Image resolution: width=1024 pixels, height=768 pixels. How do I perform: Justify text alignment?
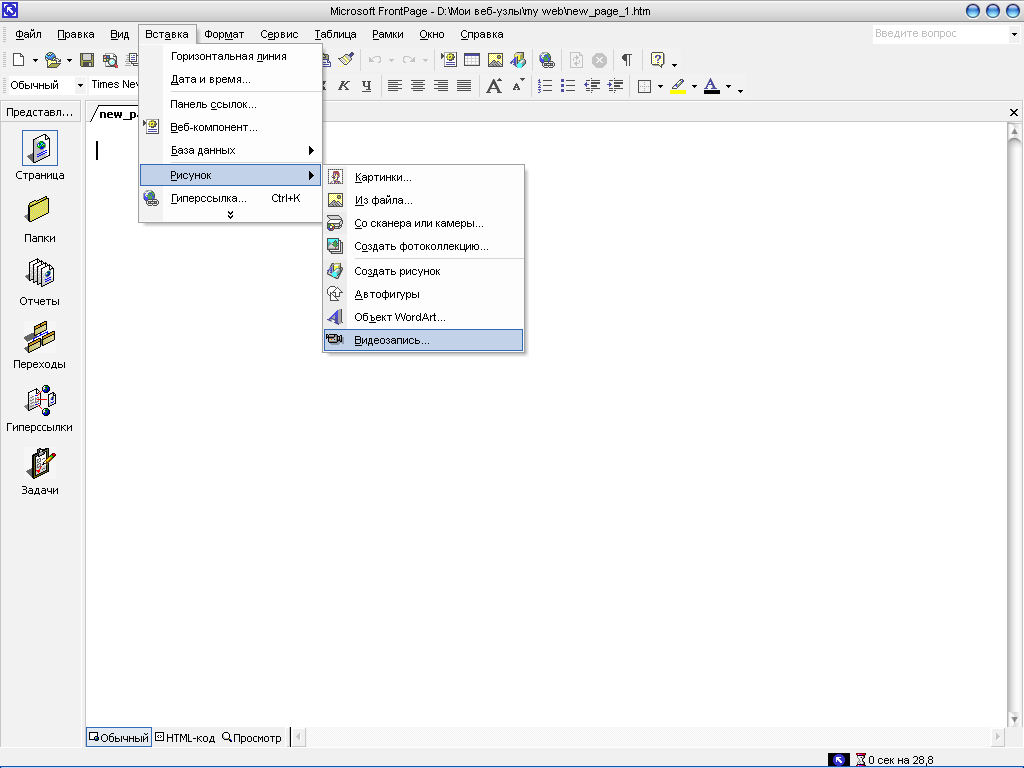click(464, 86)
